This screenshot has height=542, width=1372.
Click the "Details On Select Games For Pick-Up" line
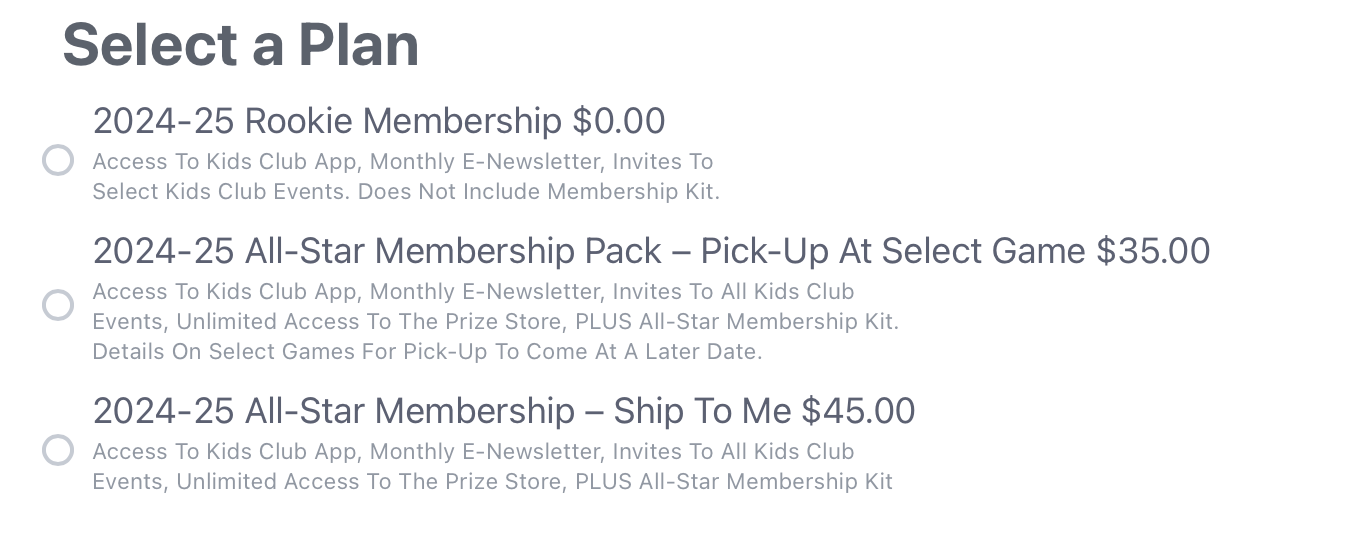(x=427, y=352)
